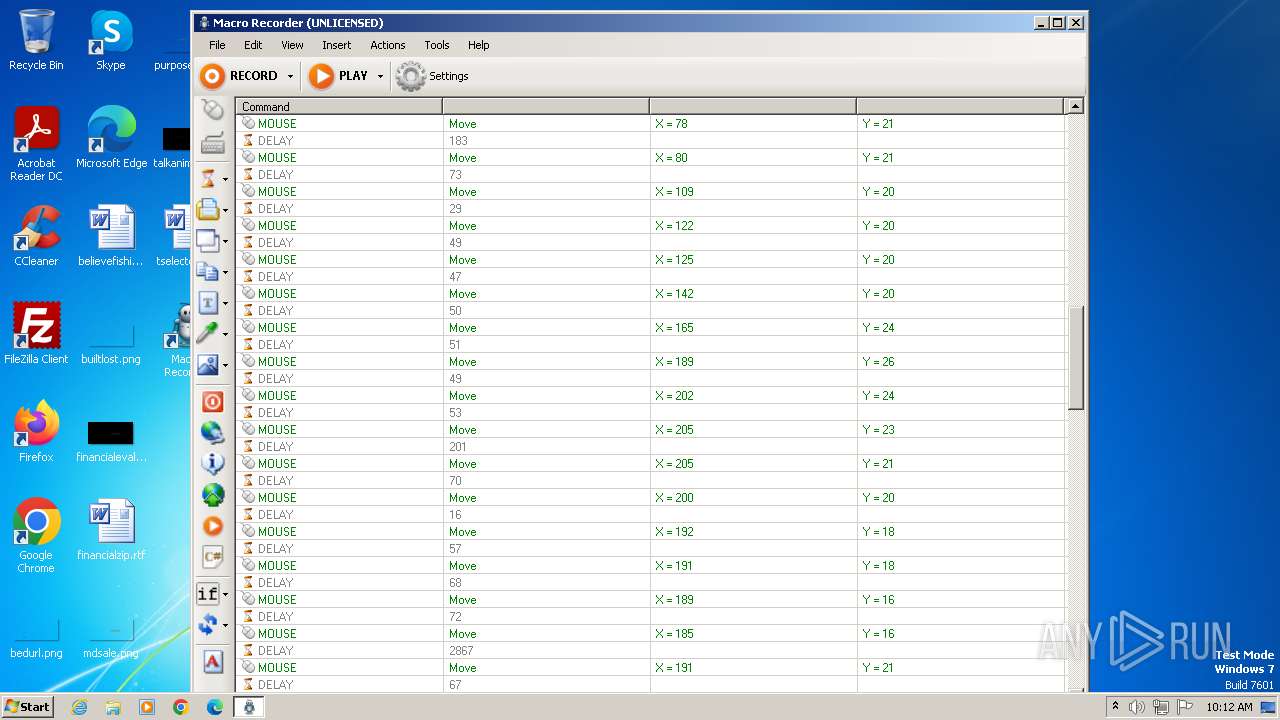
Task: Click the PLAY button
Action: (x=339, y=76)
